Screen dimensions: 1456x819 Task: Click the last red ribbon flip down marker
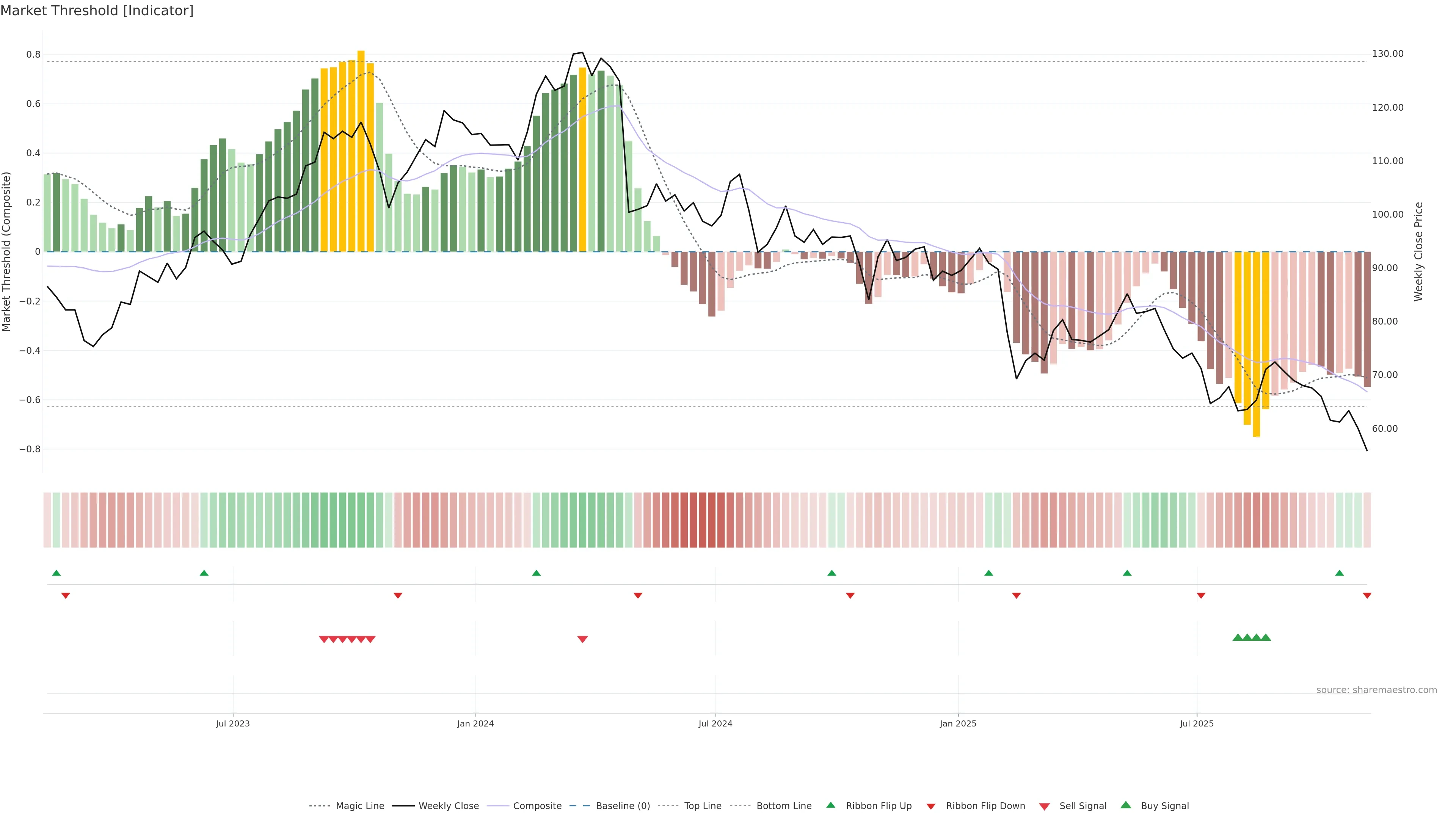pos(1367,595)
